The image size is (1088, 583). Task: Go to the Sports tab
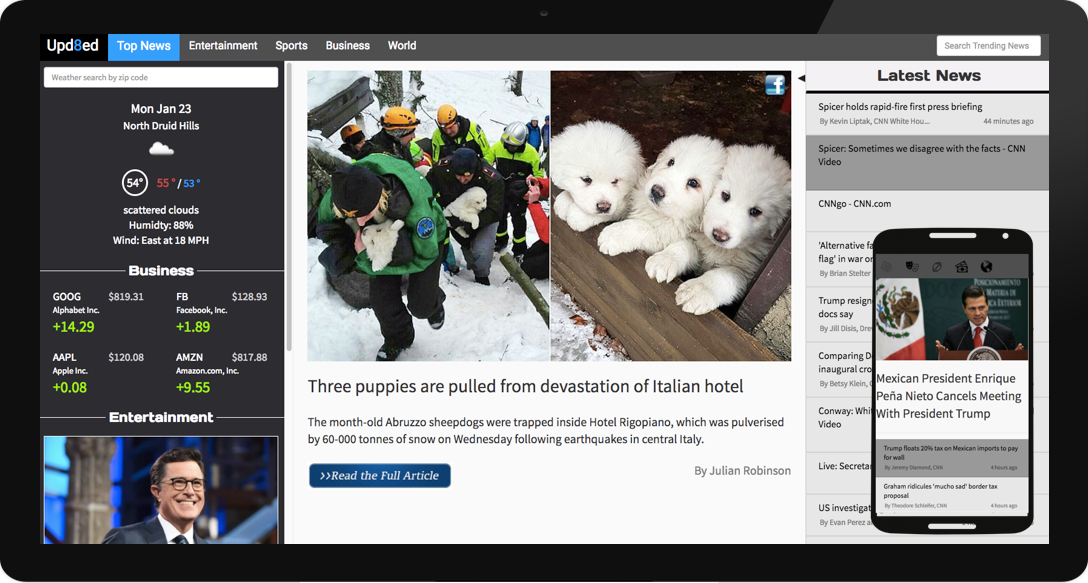(x=291, y=46)
